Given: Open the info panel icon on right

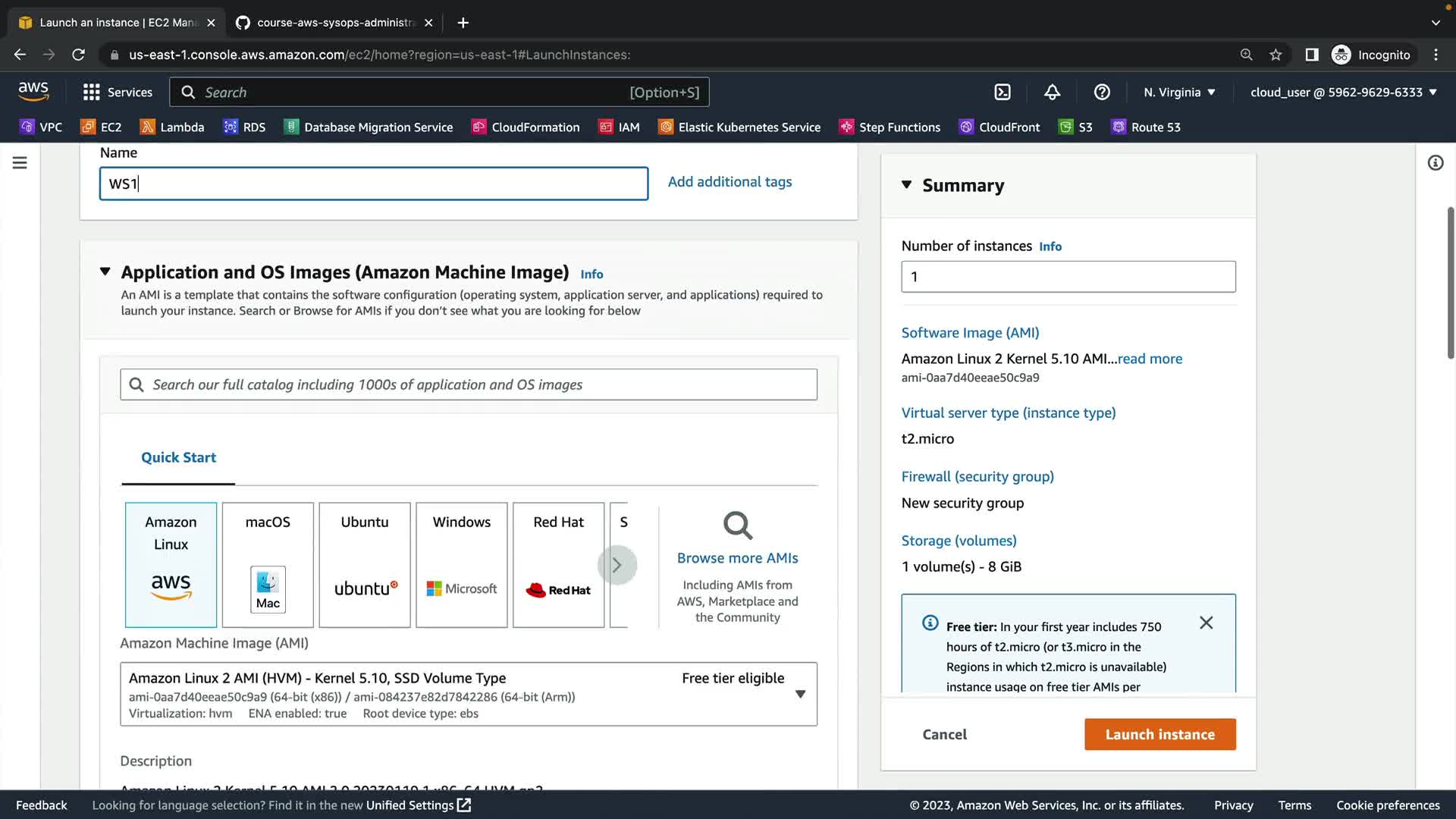Looking at the screenshot, I should 1435,162.
